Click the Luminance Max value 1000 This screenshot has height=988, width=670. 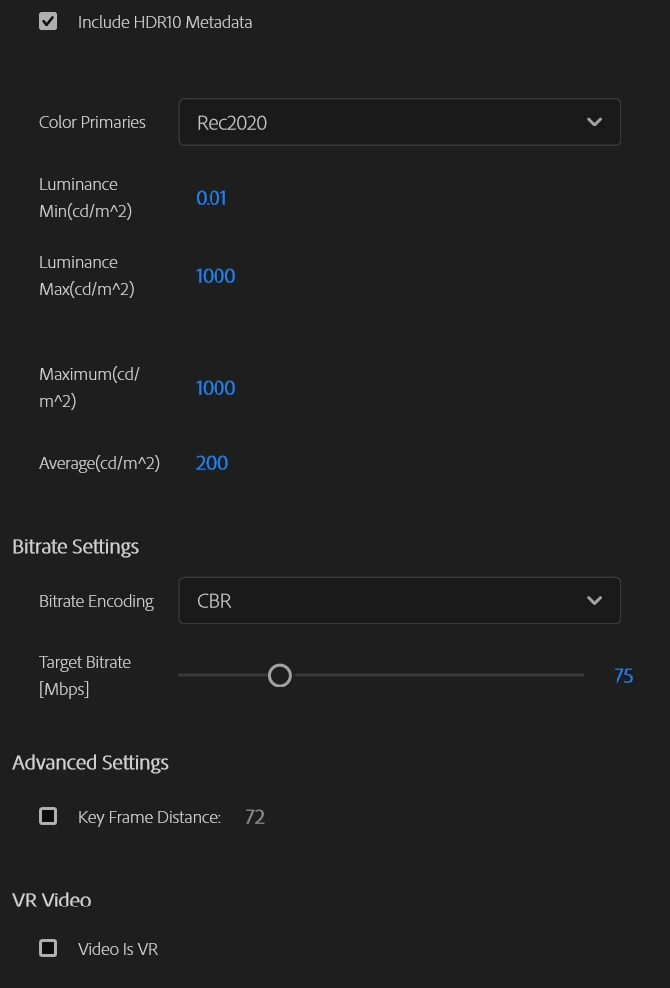coord(216,276)
